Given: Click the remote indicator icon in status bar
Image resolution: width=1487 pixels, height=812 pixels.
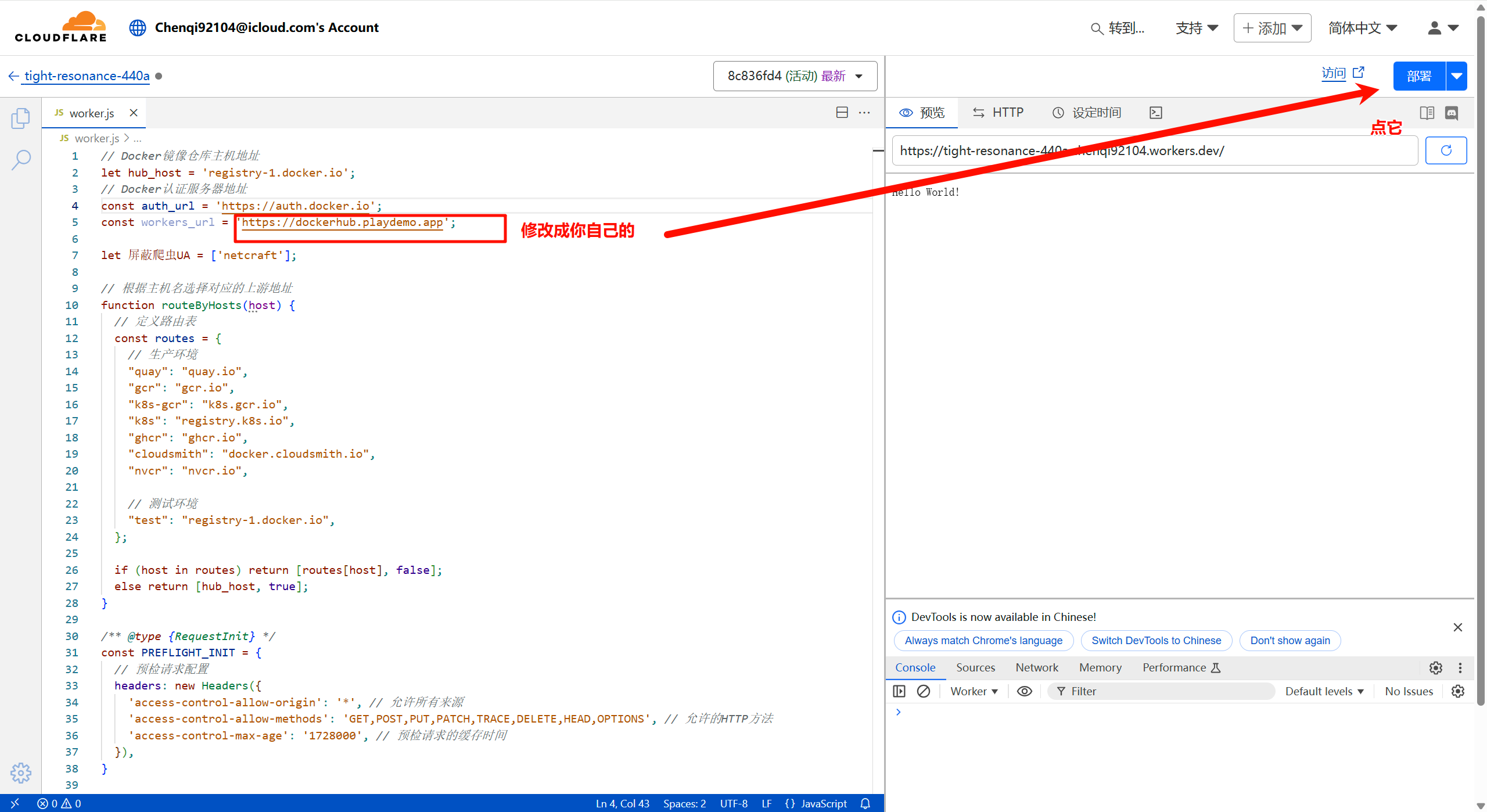Looking at the screenshot, I should (x=15, y=803).
